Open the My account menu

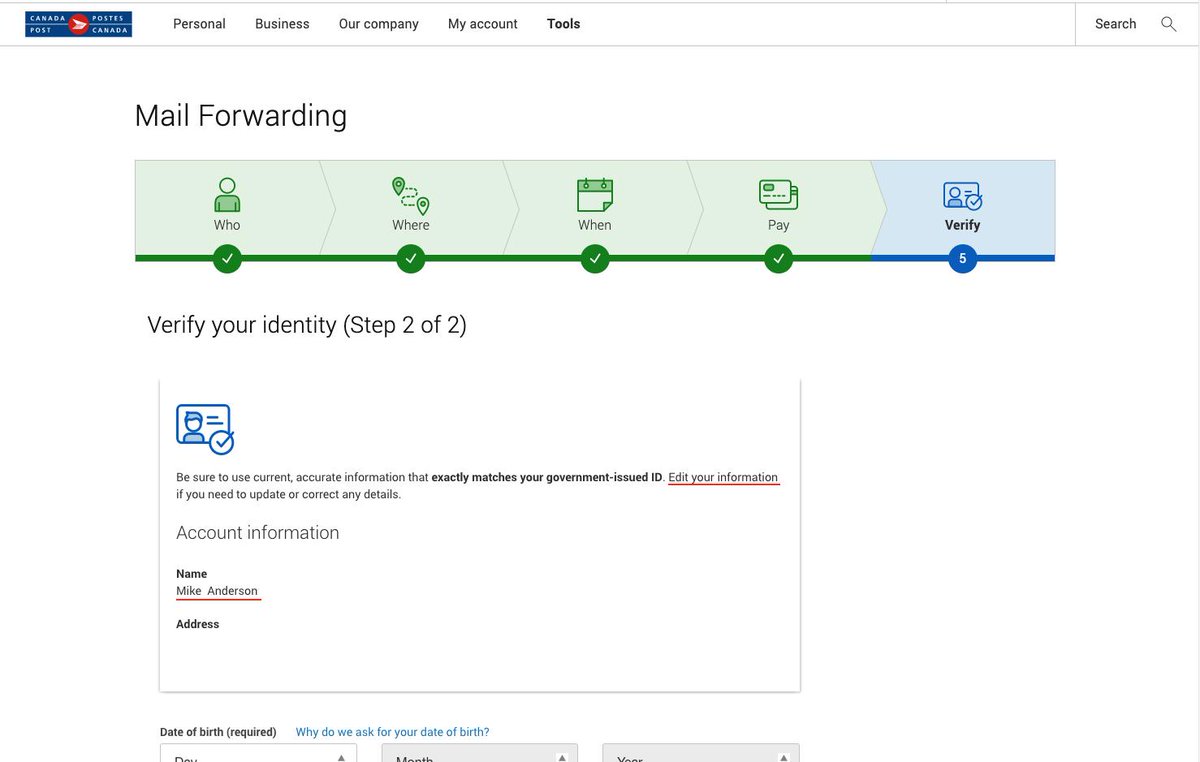[x=483, y=23]
